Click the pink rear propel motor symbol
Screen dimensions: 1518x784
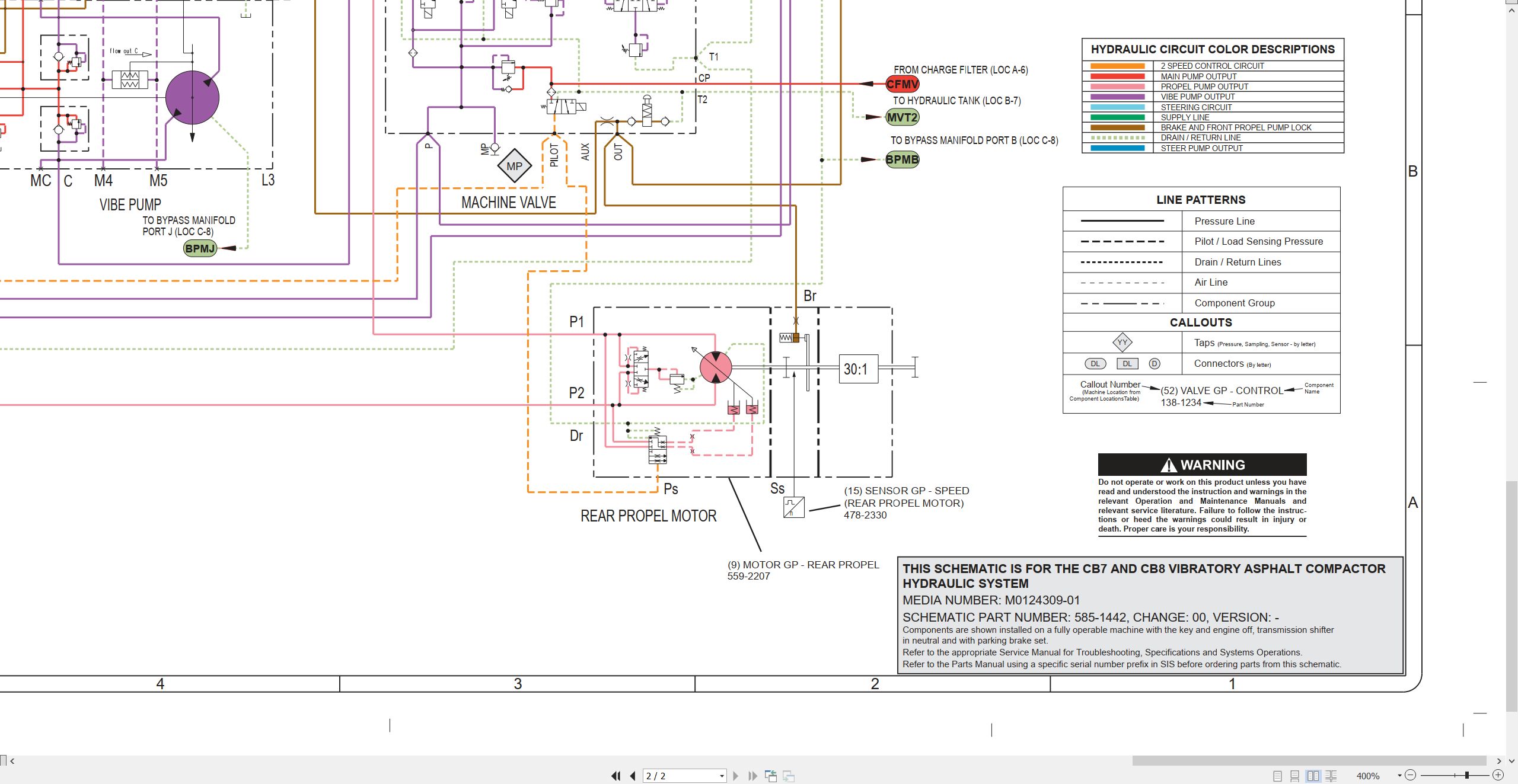716,367
